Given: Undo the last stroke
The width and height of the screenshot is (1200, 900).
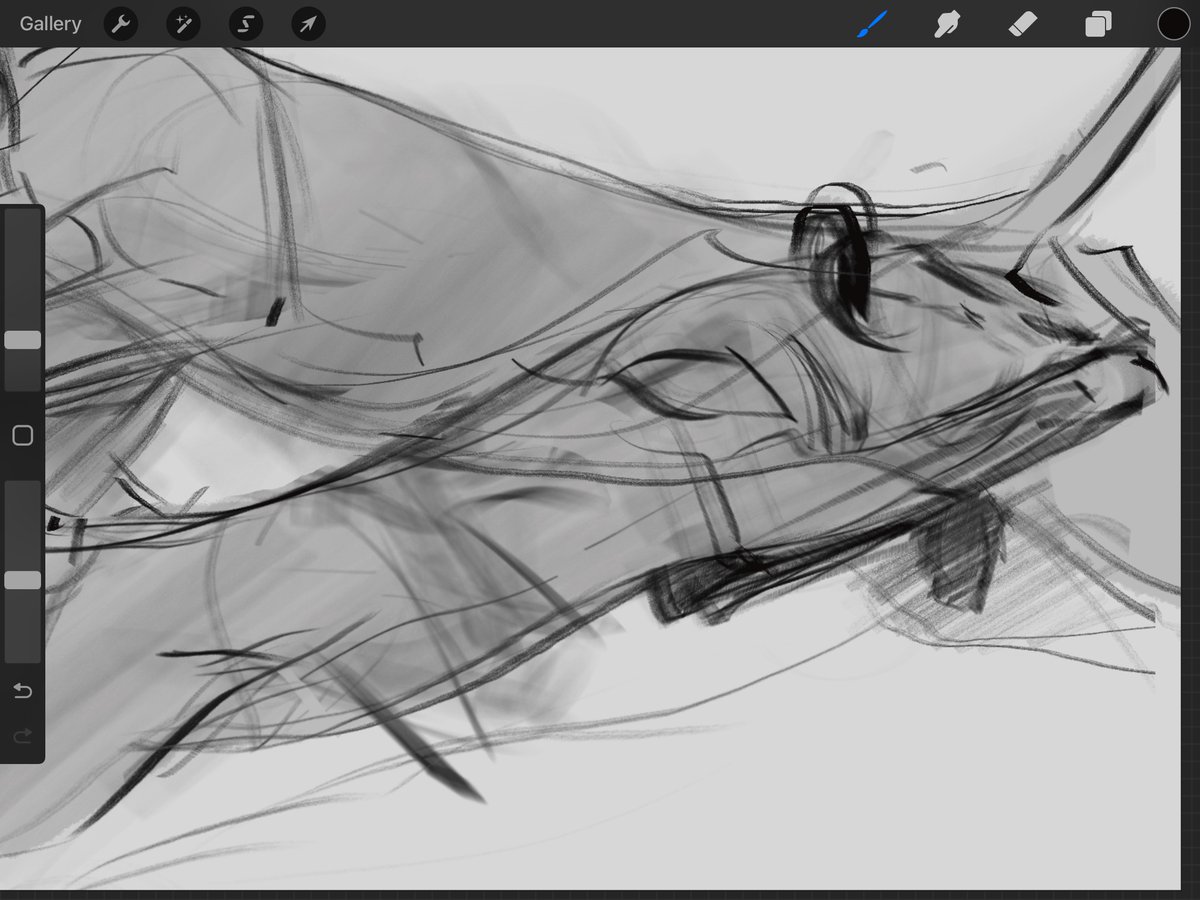Looking at the screenshot, I should 22,691.
